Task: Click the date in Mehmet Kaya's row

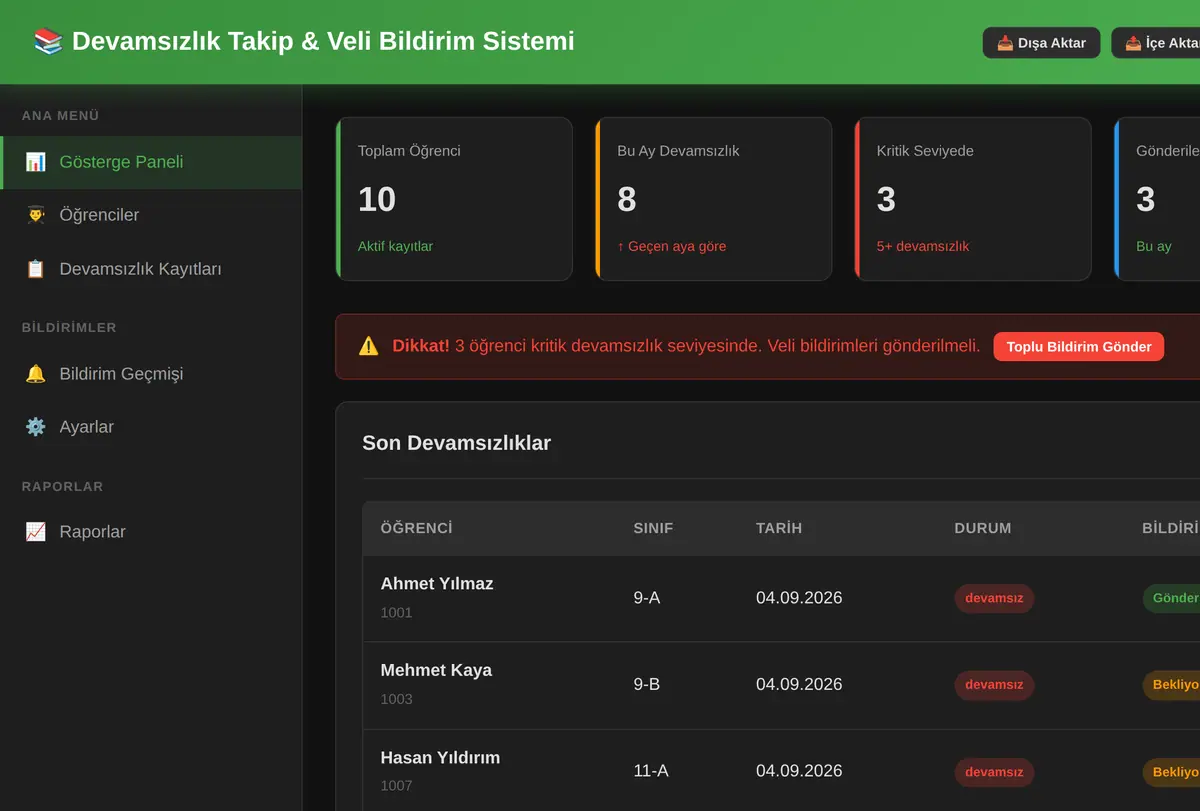Action: coord(799,685)
